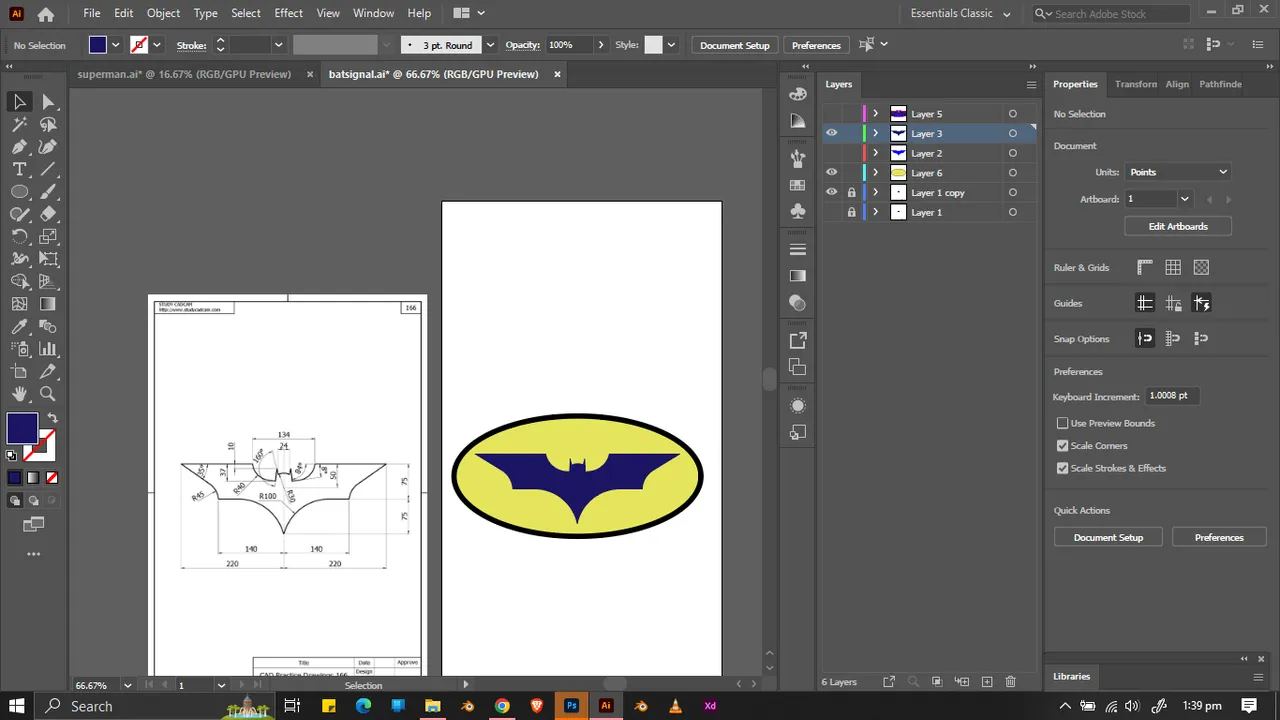
Task: Open the Effect menu
Action: click(288, 13)
